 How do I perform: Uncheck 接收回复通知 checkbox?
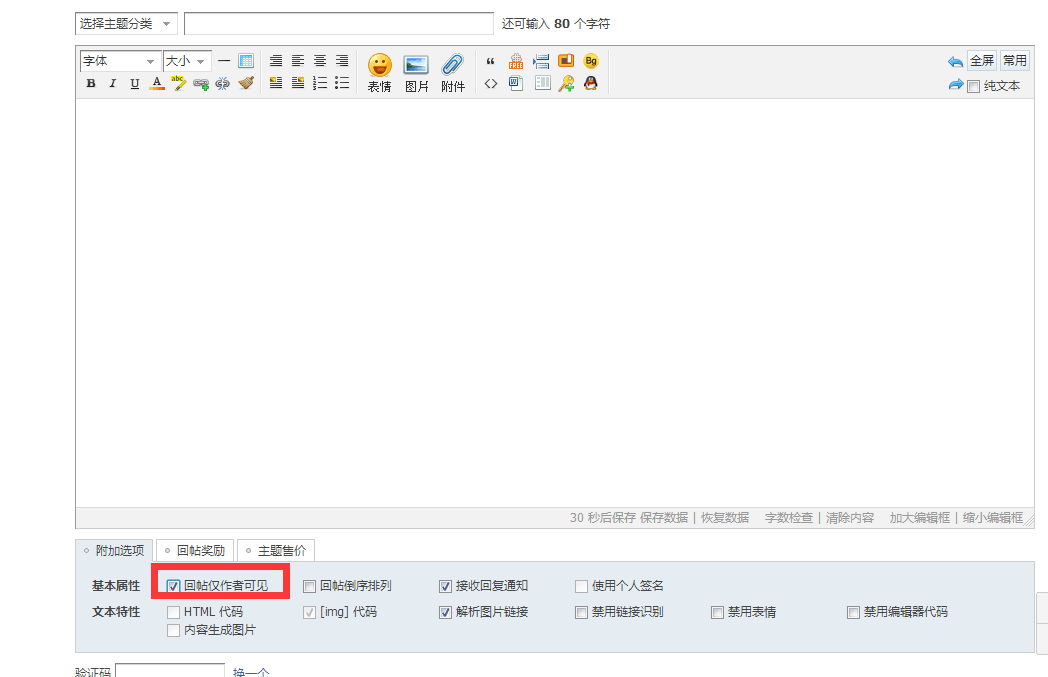[445, 586]
